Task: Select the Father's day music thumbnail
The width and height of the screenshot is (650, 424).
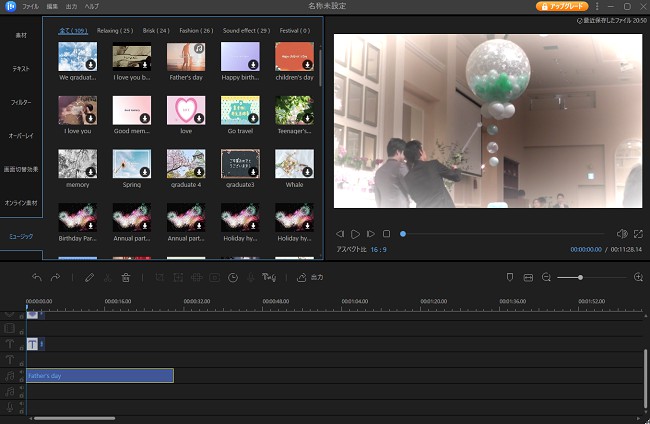Action: (x=186, y=56)
